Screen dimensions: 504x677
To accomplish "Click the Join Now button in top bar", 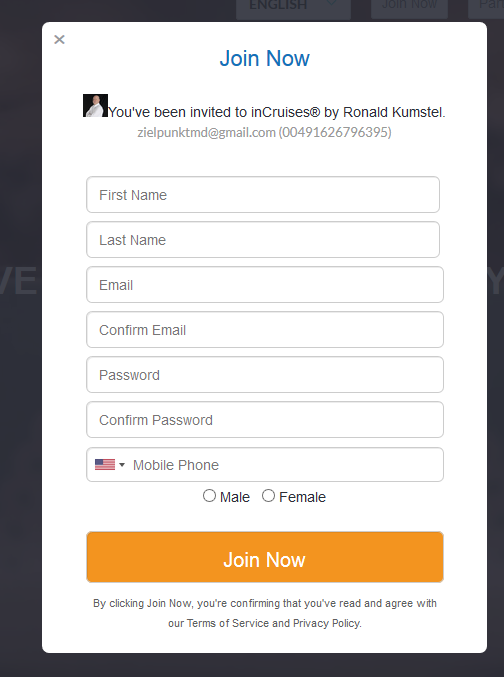I will tap(409, 6).
